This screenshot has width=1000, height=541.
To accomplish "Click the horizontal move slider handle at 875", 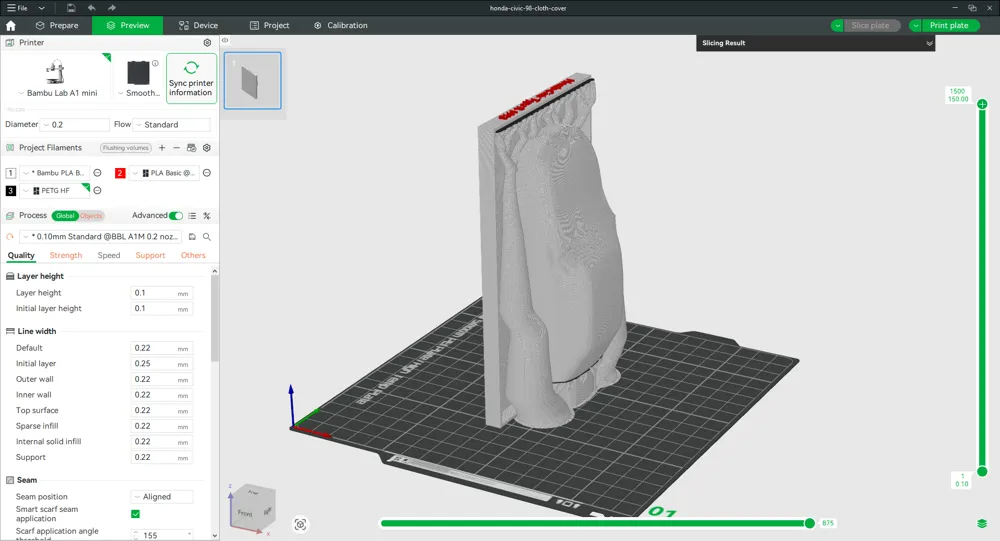I will pyautogui.click(x=809, y=523).
